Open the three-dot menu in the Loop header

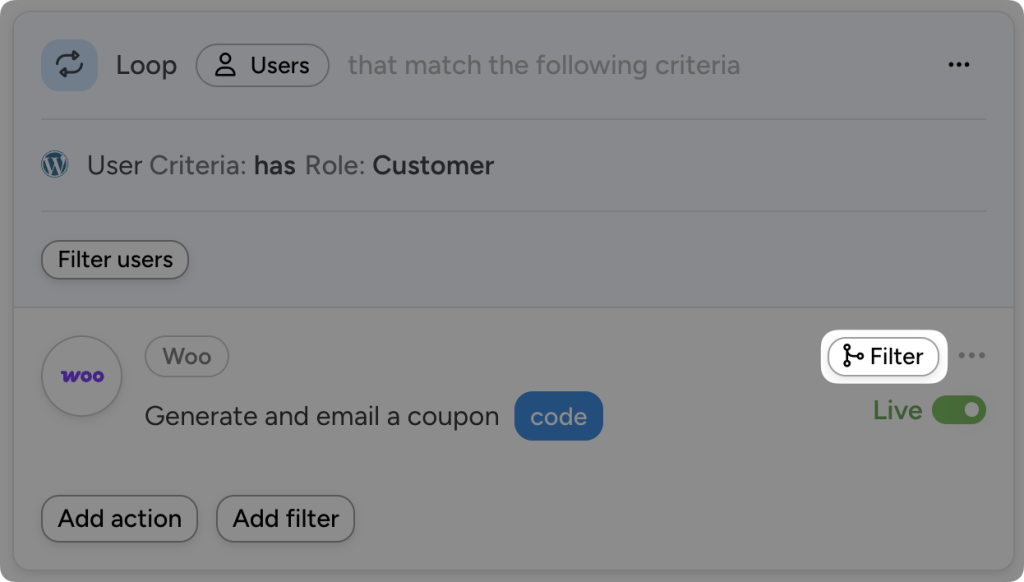[959, 64]
